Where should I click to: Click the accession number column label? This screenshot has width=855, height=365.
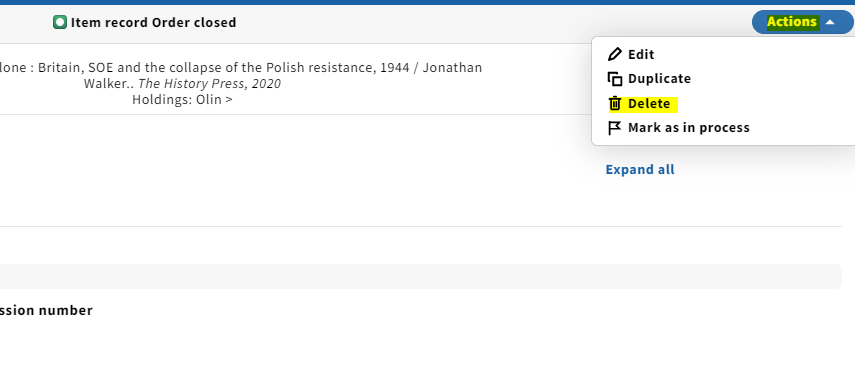point(46,310)
